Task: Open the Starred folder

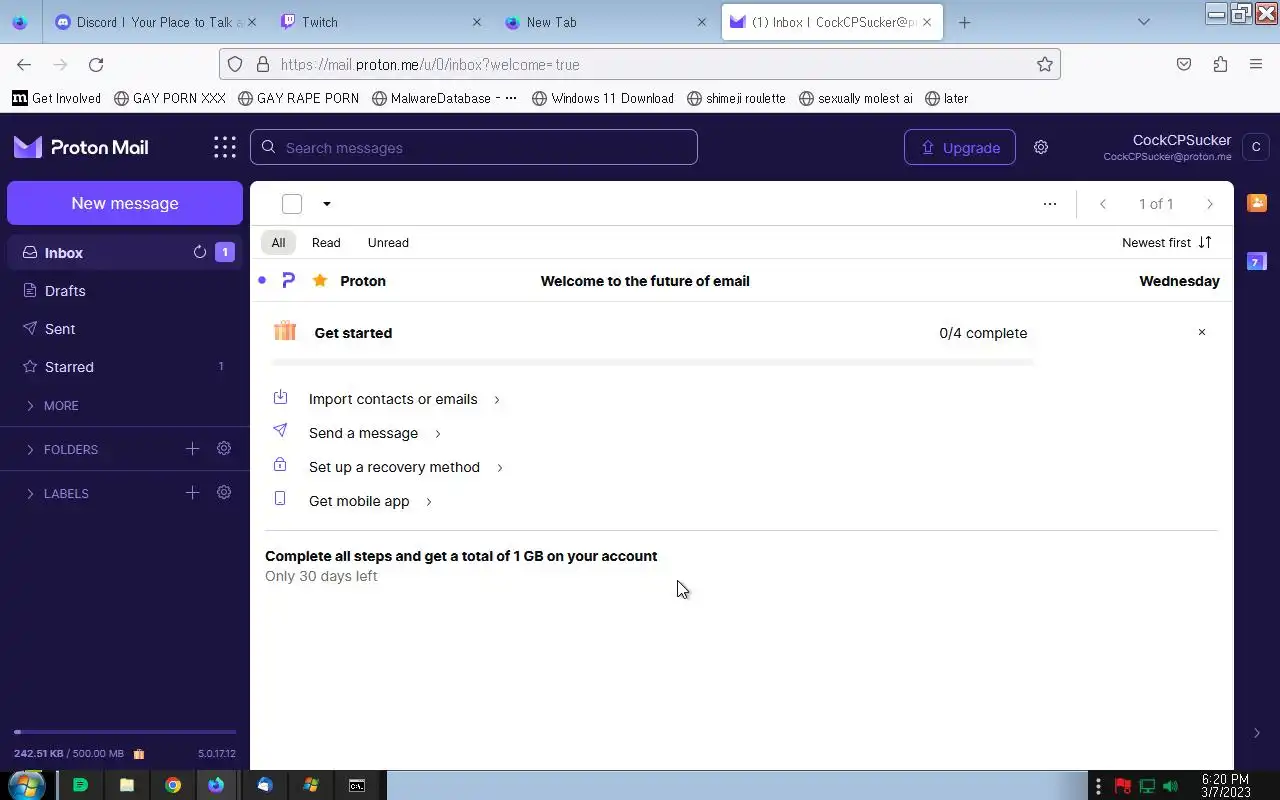Action: (x=125, y=367)
